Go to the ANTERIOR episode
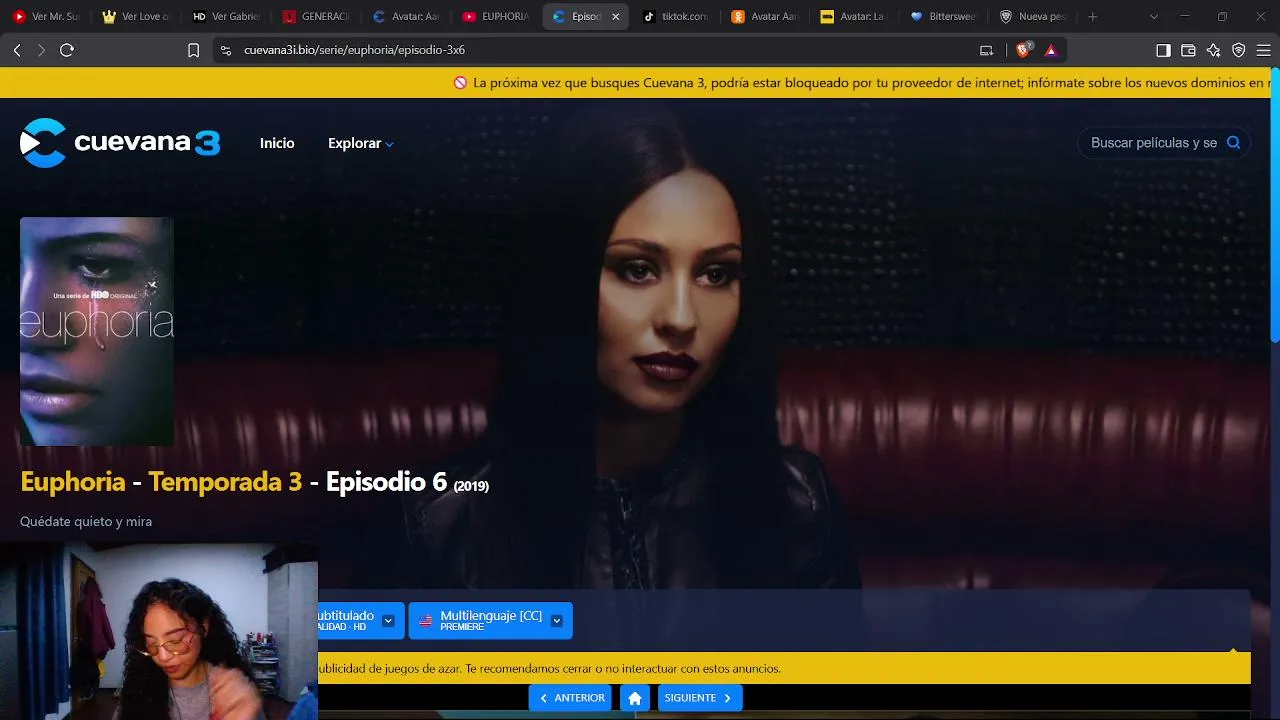Screen dimensions: 1280x720 pos(570,698)
